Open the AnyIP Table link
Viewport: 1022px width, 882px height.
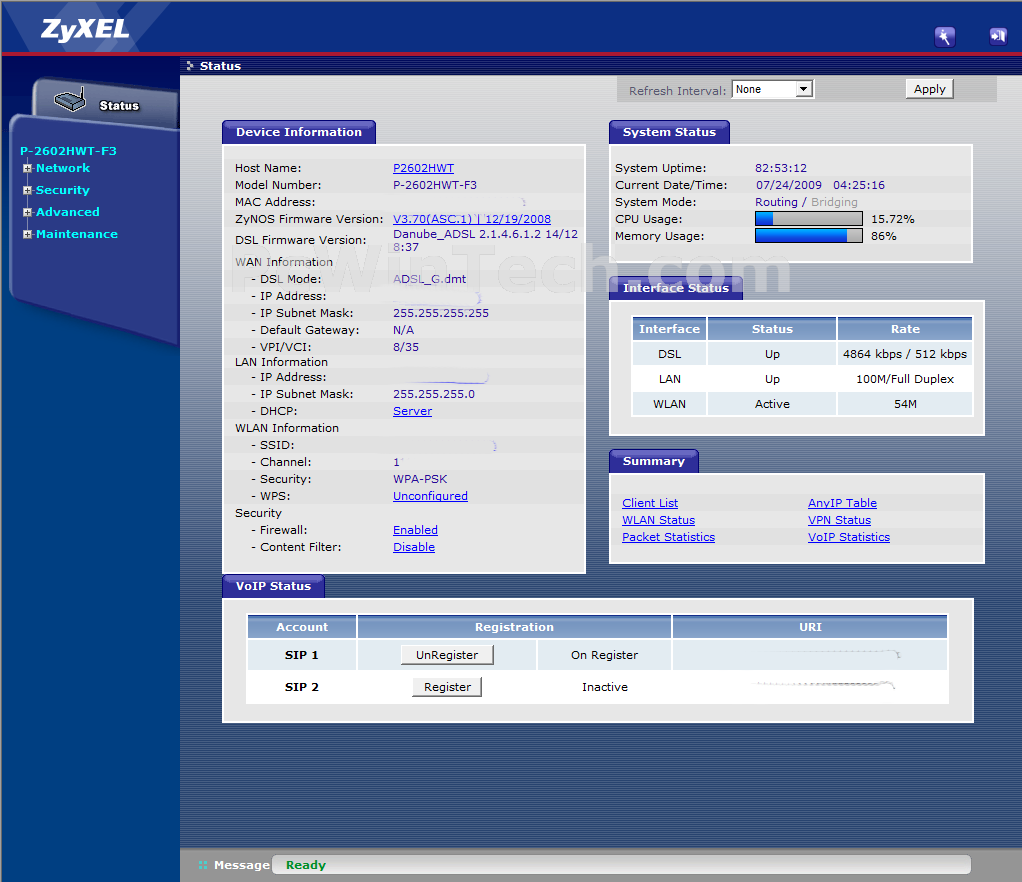842,503
